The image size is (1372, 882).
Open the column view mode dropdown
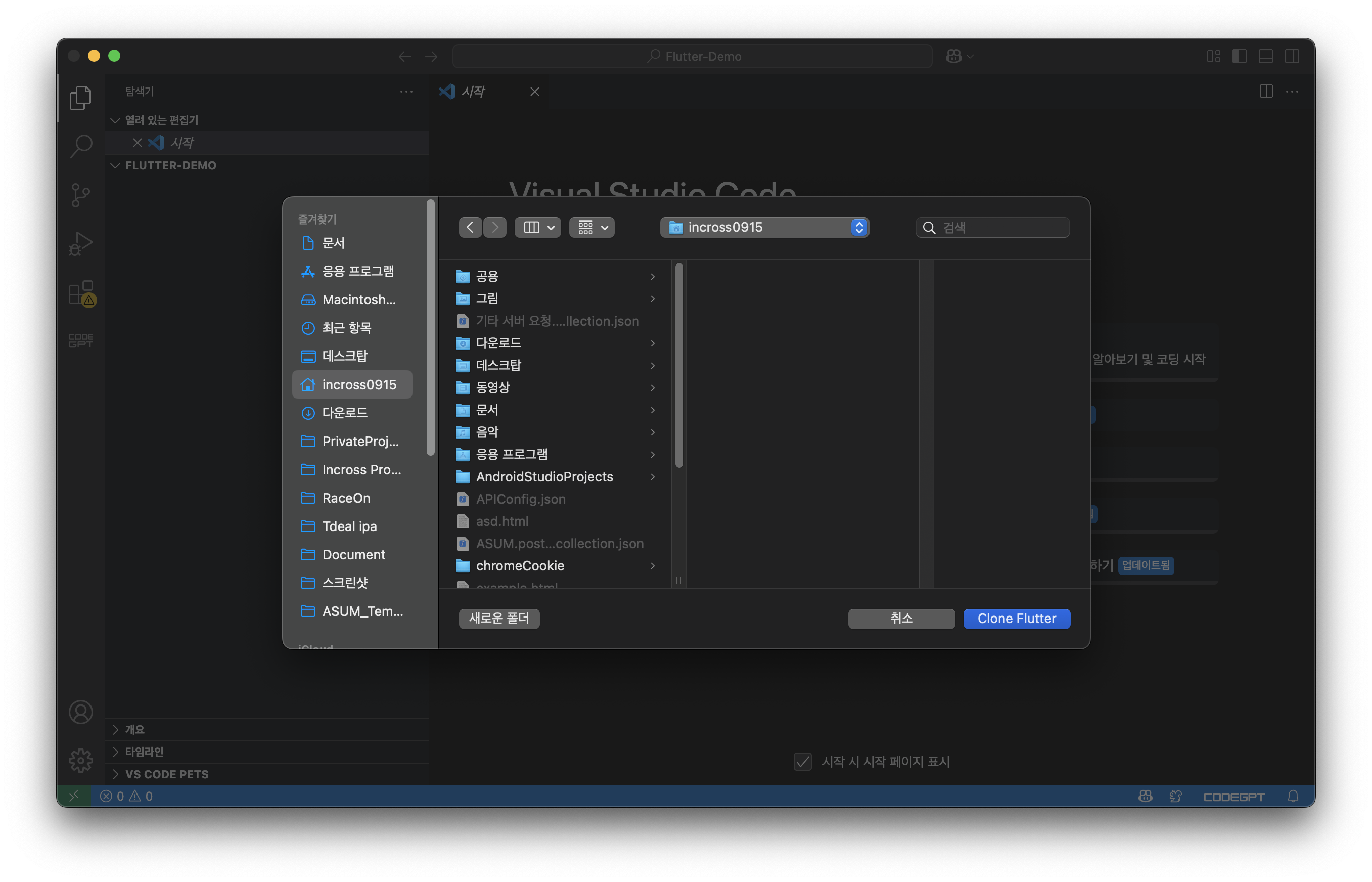tap(537, 228)
